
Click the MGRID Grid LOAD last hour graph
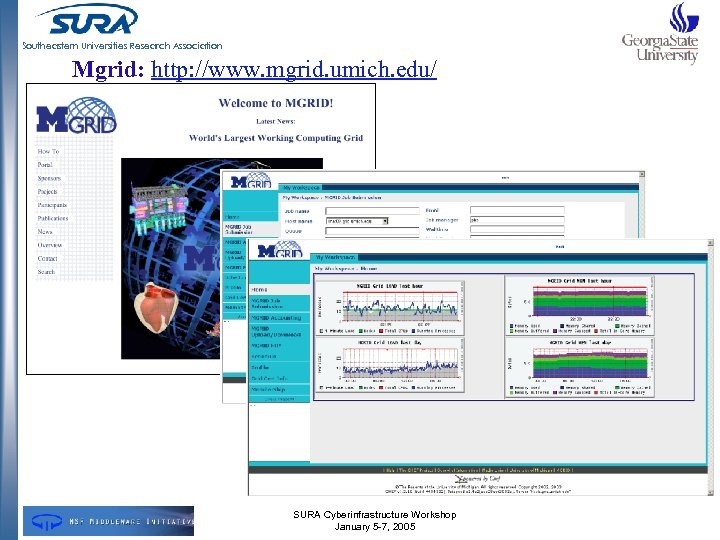(x=389, y=308)
